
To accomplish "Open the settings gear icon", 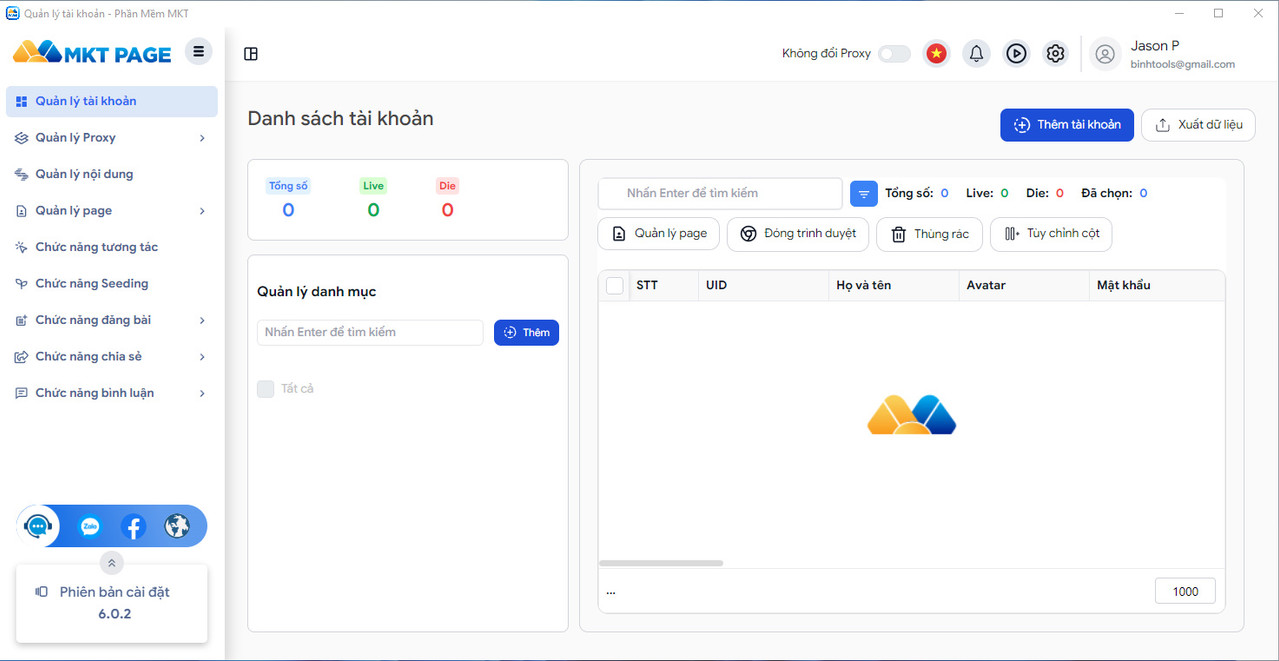I will point(1055,54).
